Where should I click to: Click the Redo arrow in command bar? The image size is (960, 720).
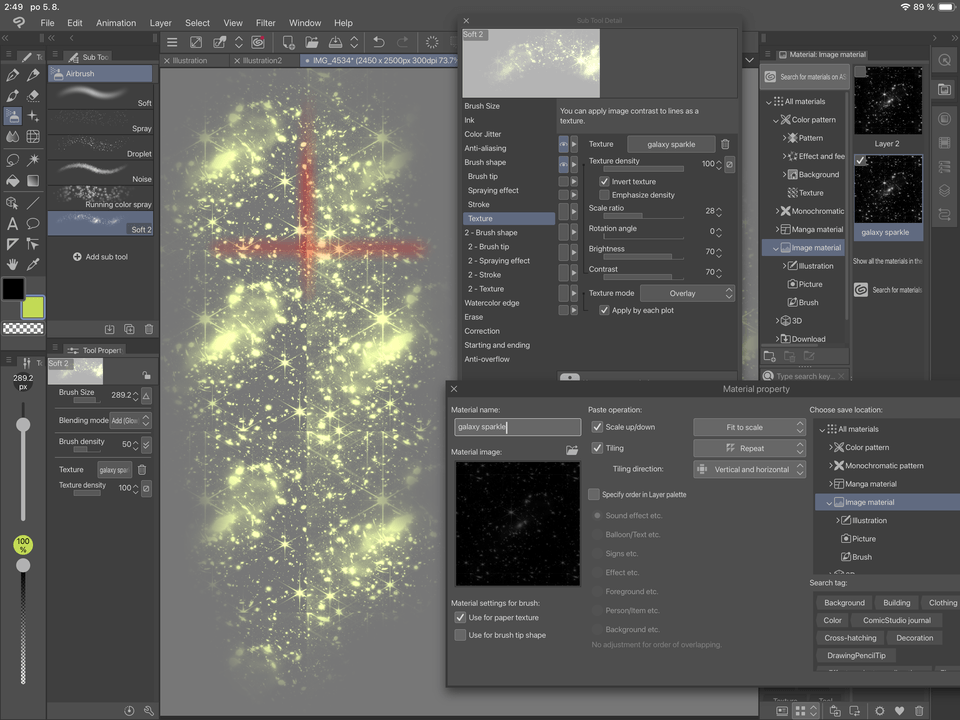[x=402, y=42]
